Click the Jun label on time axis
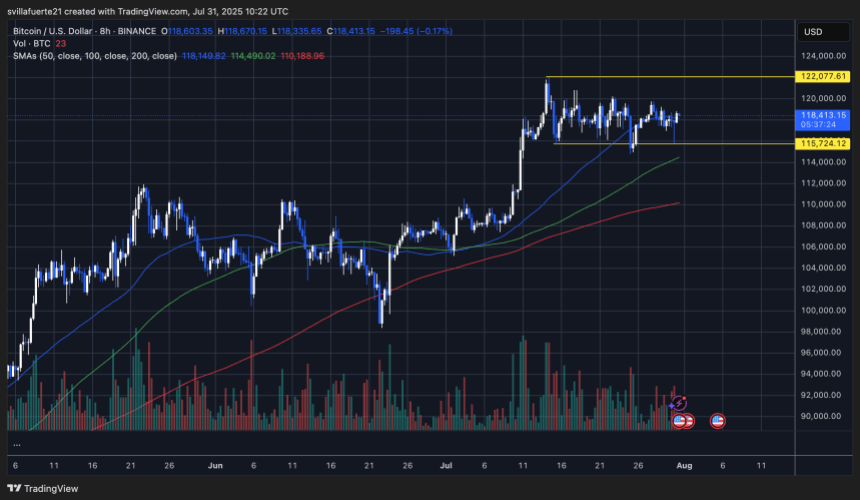The image size is (860, 500). [x=214, y=466]
